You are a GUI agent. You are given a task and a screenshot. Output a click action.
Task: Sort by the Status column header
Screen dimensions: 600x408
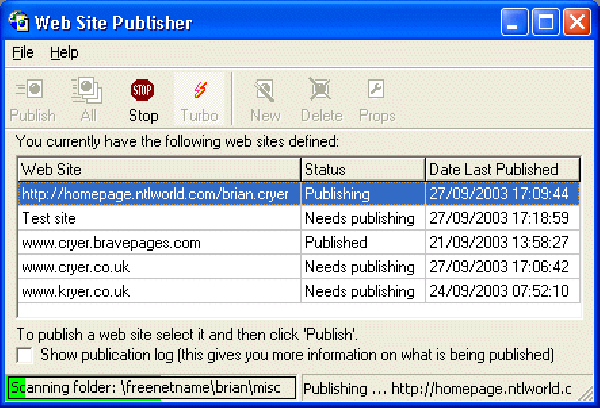tap(363, 169)
